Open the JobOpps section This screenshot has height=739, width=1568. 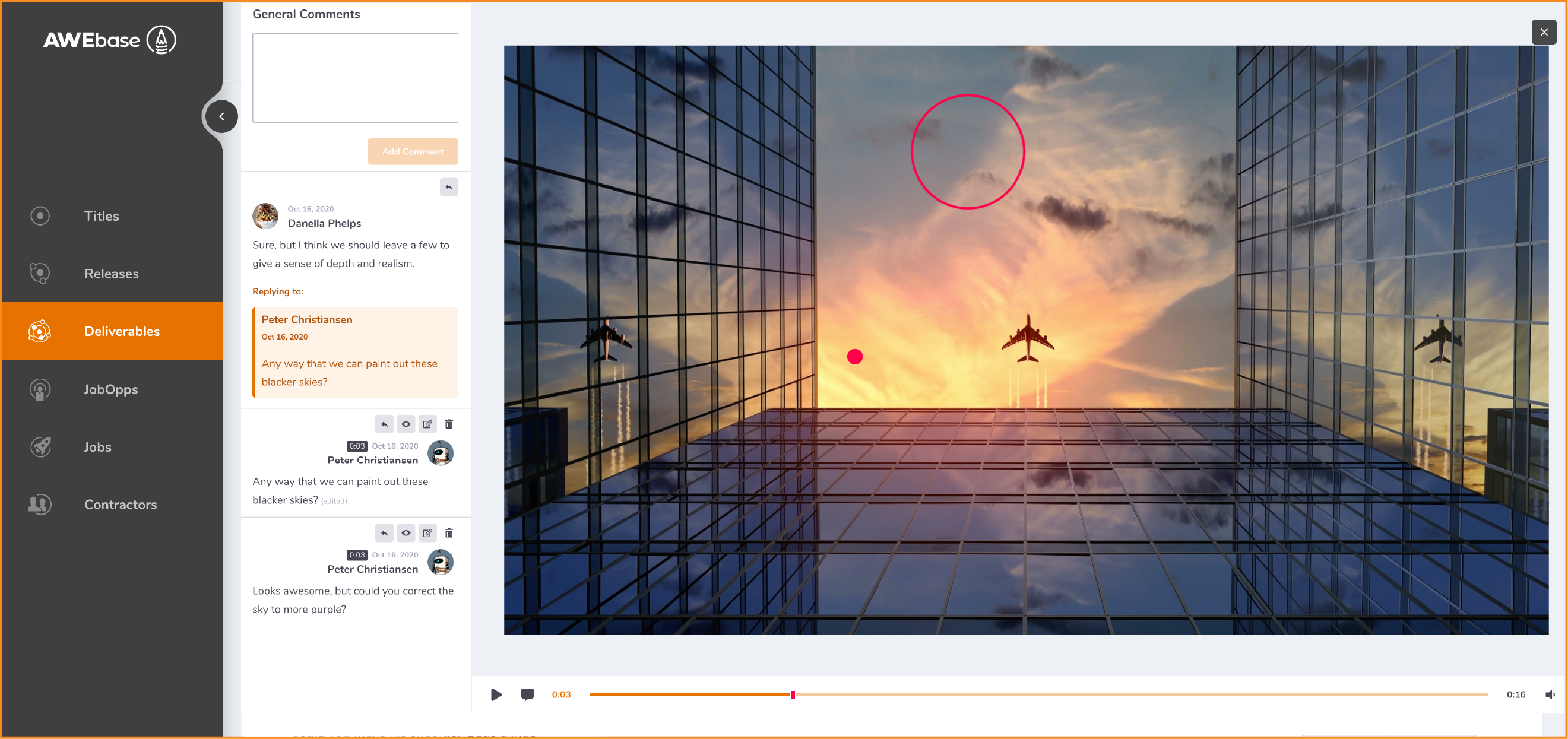click(x=110, y=389)
